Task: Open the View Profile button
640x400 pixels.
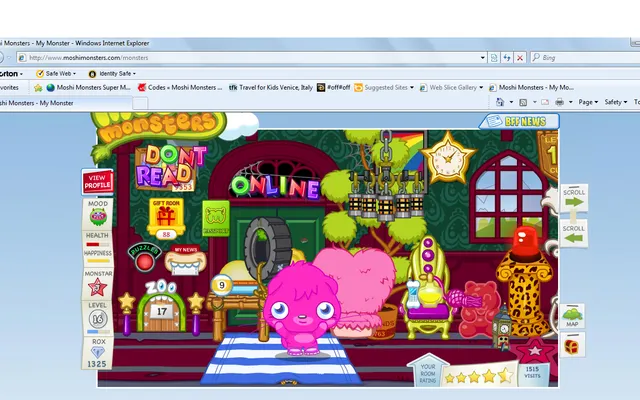Action: pyautogui.click(x=97, y=182)
